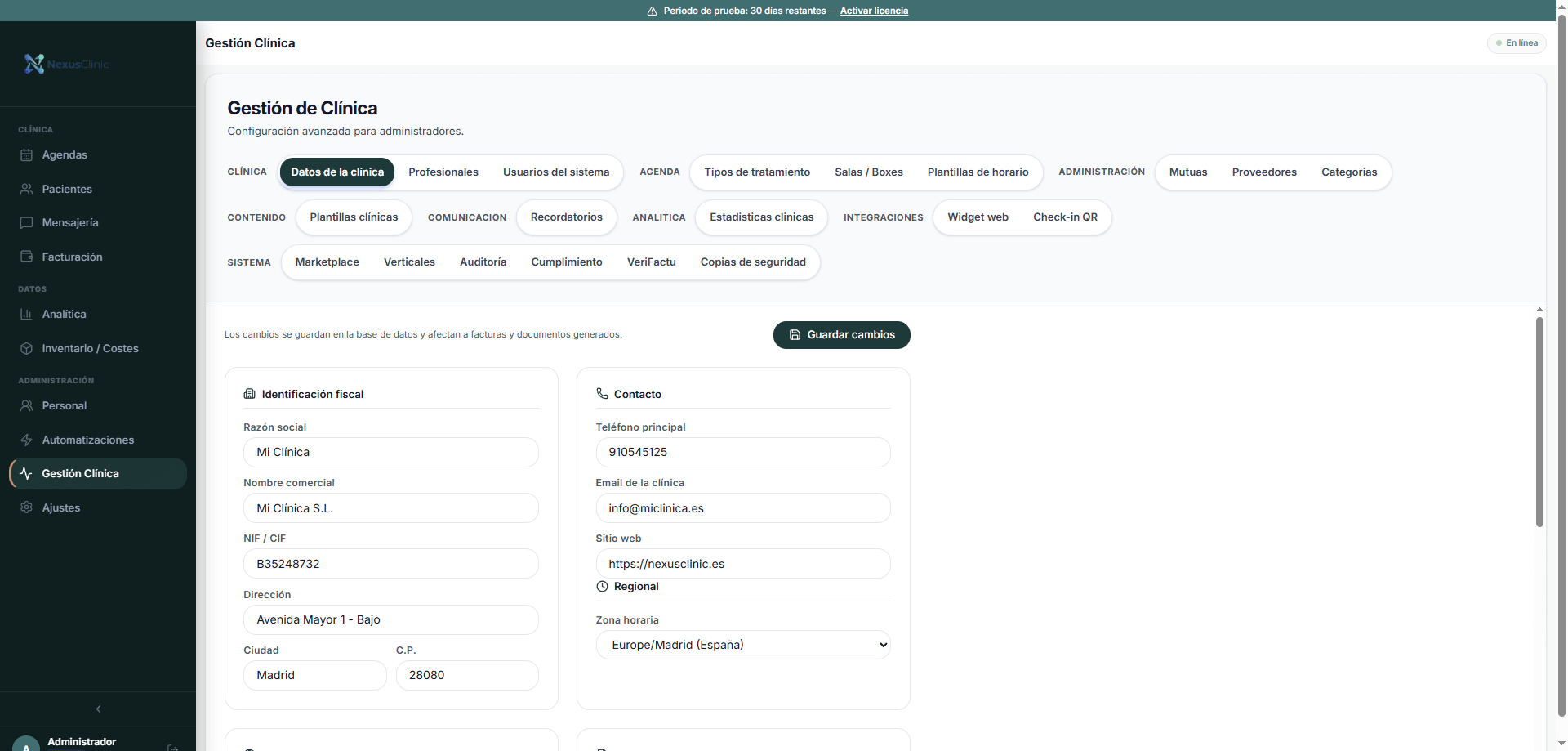
Task: Click the NexusClinic logo
Action: tap(66, 64)
